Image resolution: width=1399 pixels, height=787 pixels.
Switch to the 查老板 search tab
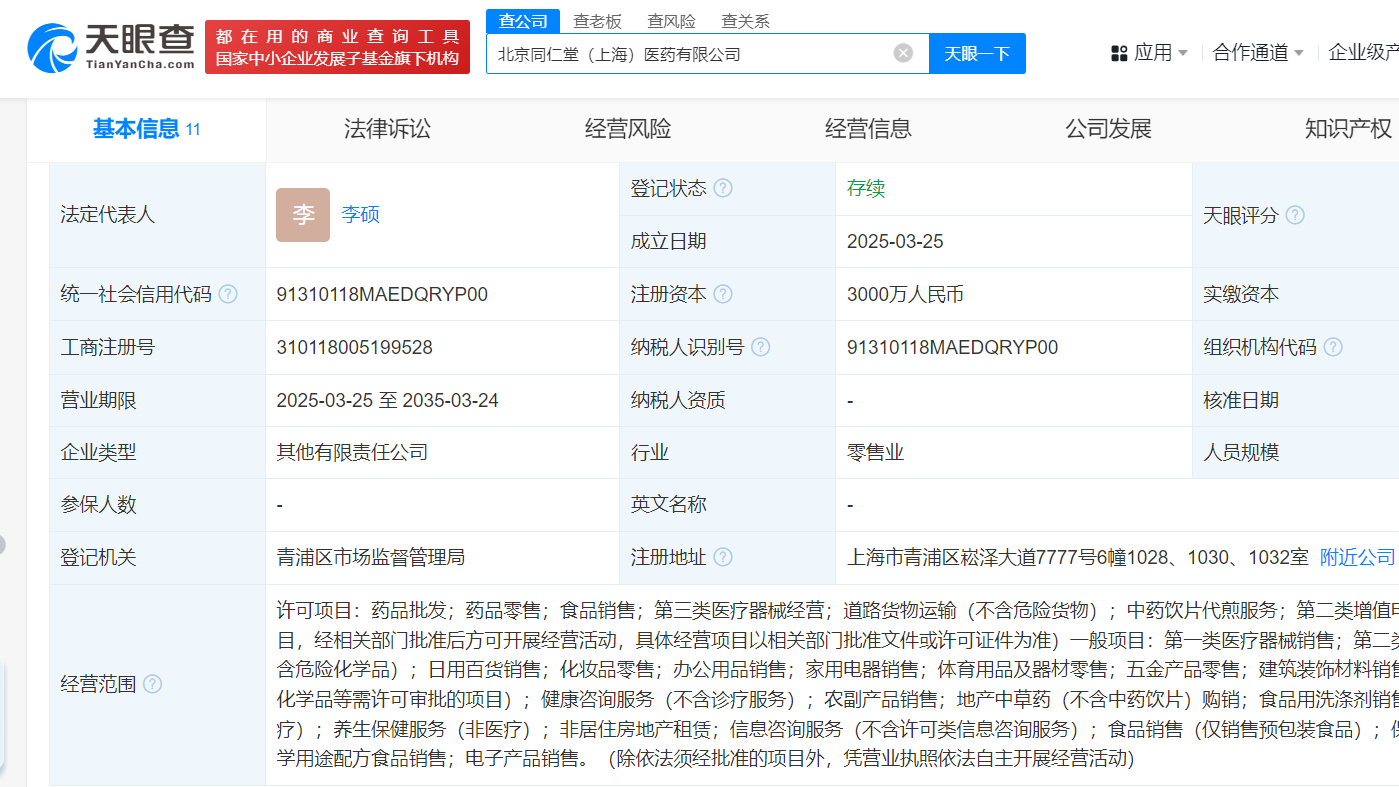(x=597, y=21)
